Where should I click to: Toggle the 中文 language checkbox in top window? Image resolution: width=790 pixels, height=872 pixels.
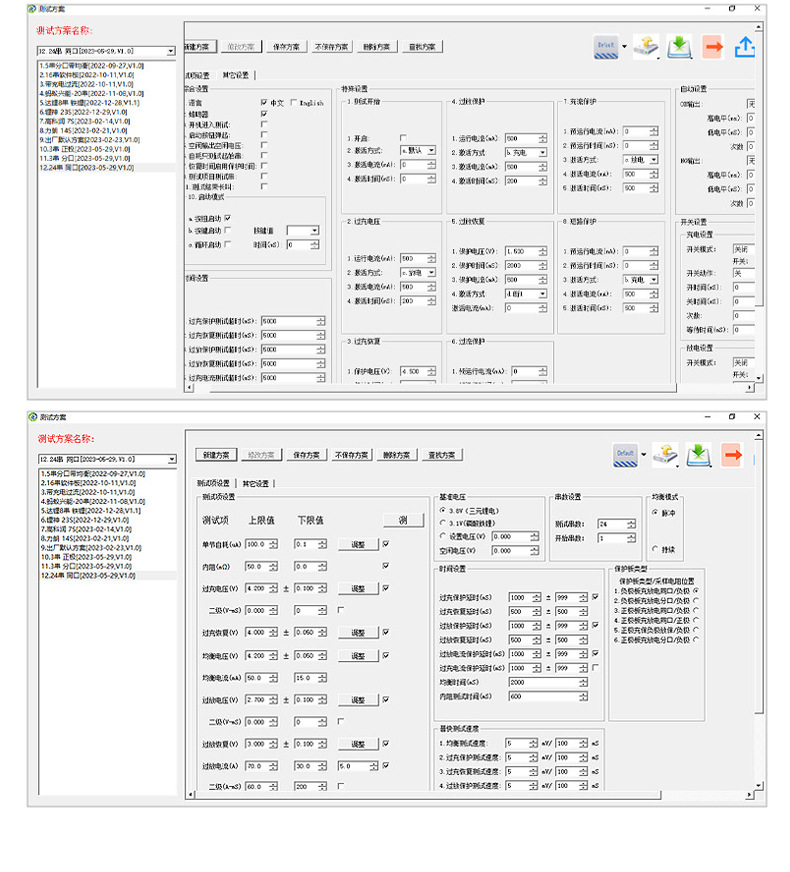pyautogui.click(x=264, y=102)
